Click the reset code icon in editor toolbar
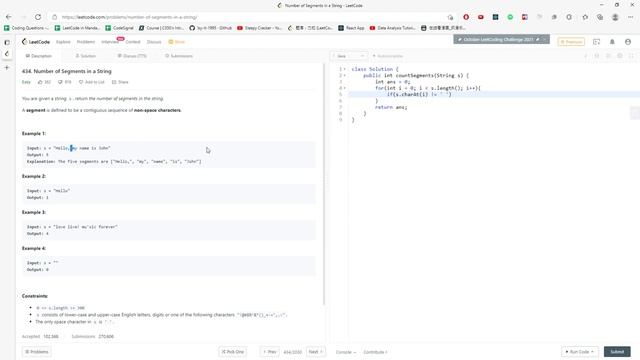The image size is (640, 360). click(x=608, y=56)
